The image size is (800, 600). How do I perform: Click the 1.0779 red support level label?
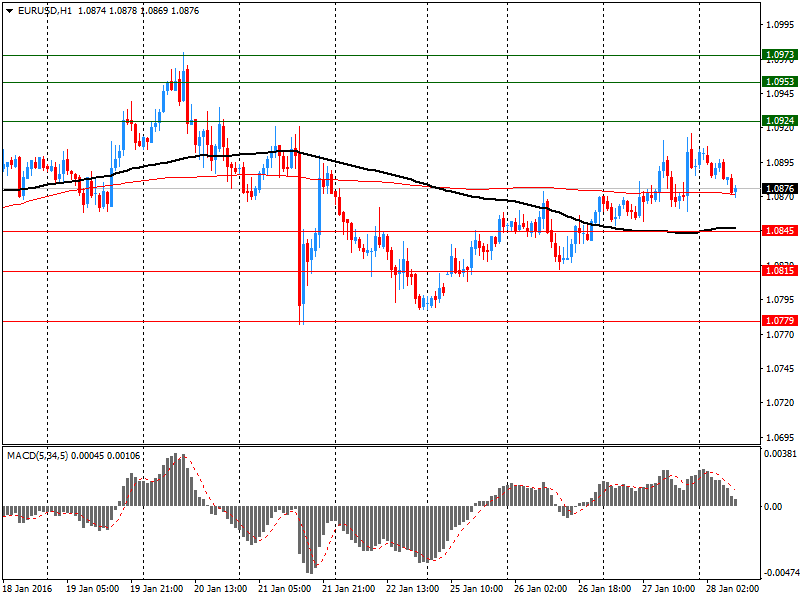(780, 321)
